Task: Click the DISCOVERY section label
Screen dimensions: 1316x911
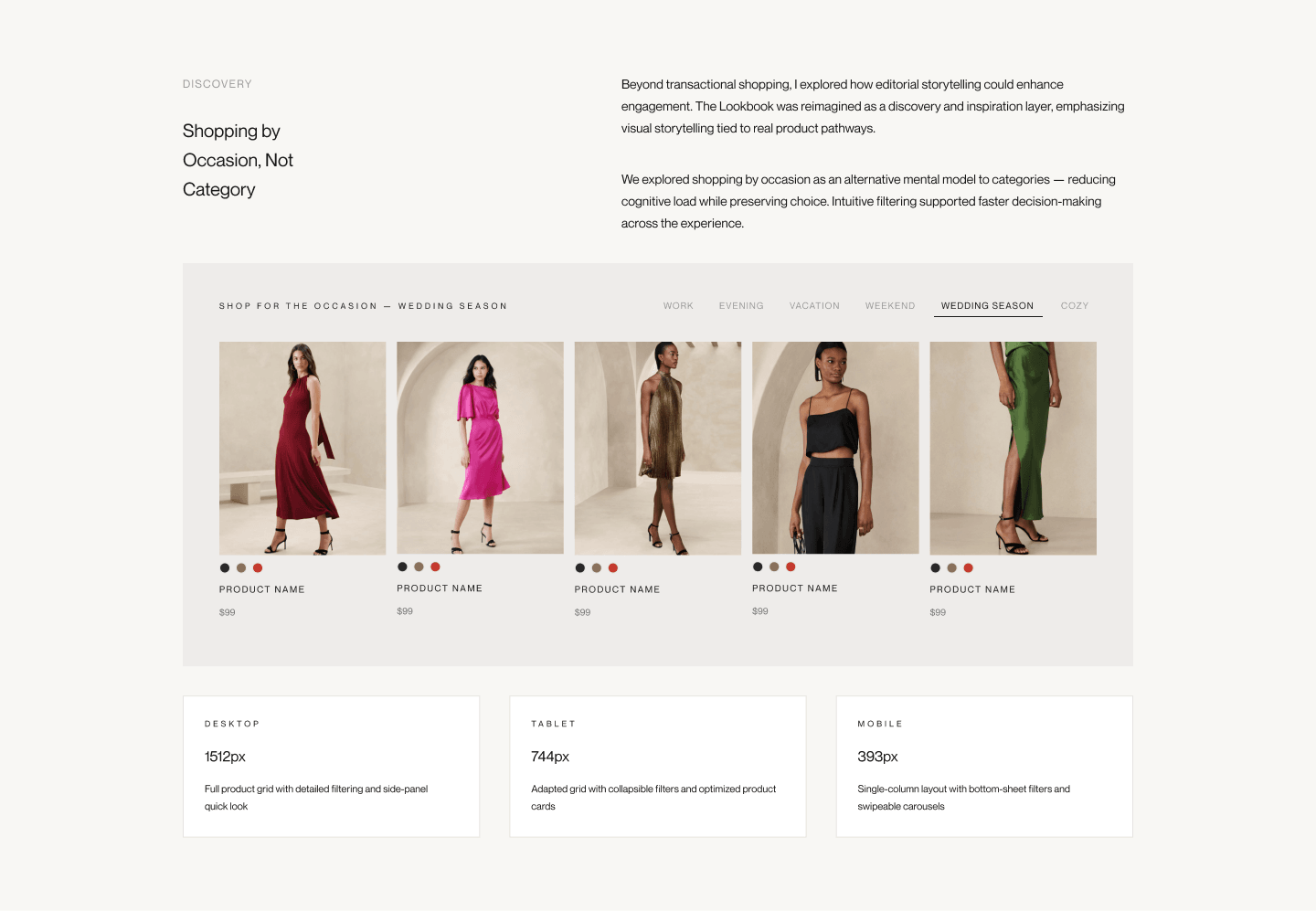Action: tap(218, 84)
